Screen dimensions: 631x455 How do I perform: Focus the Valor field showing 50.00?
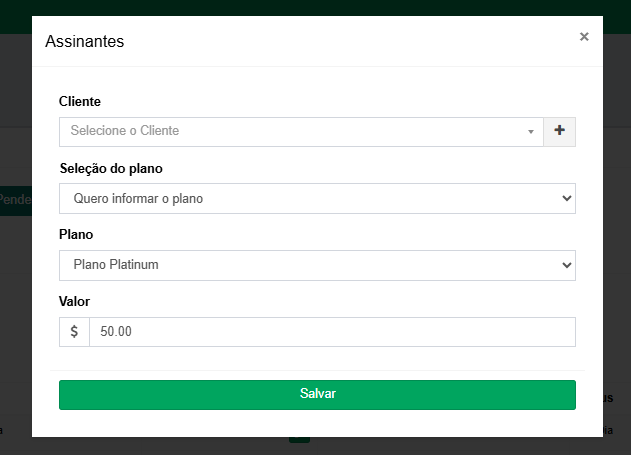point(332,332)
